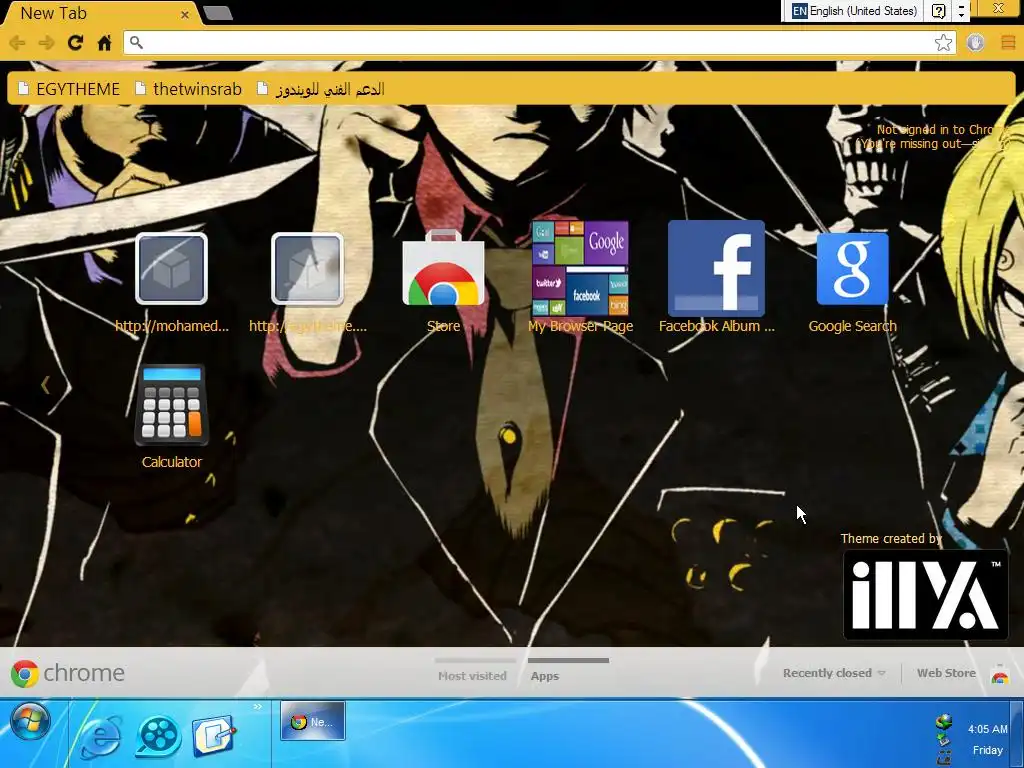
Task: Open the Chrome menu icon
Action: [x=1008, y=42]
